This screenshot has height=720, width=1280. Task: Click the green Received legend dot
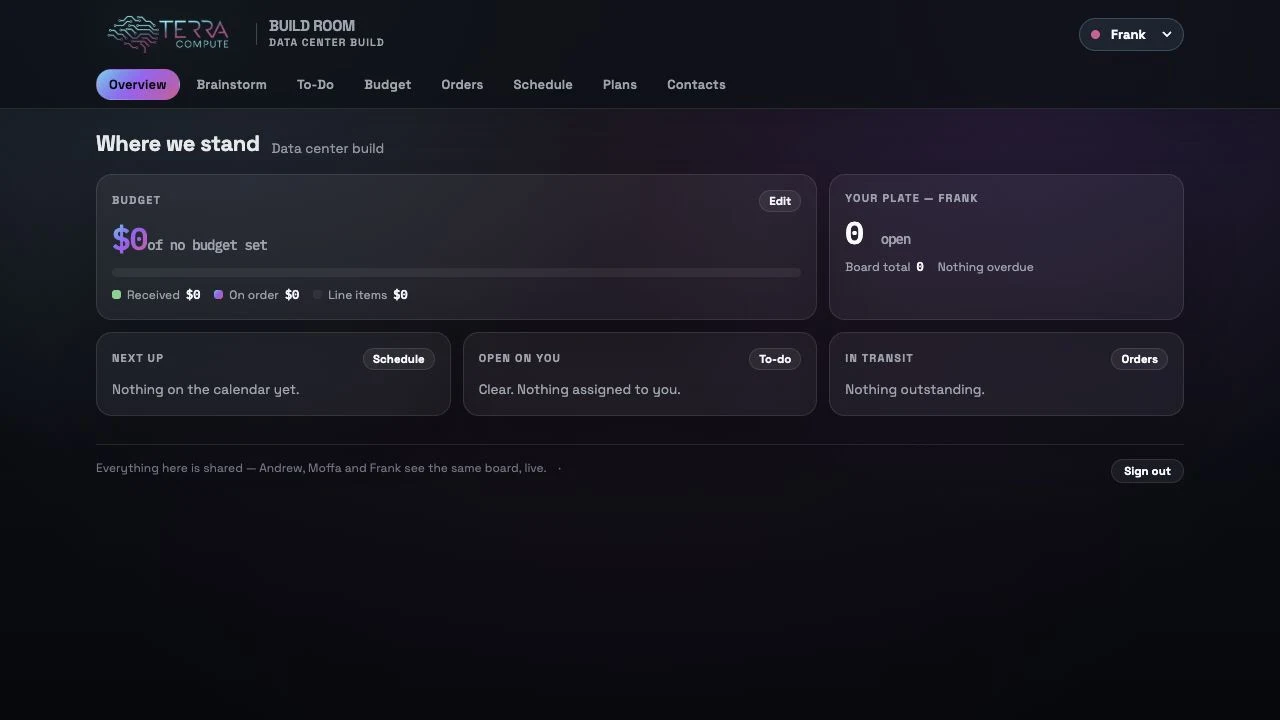click(116, 295)
